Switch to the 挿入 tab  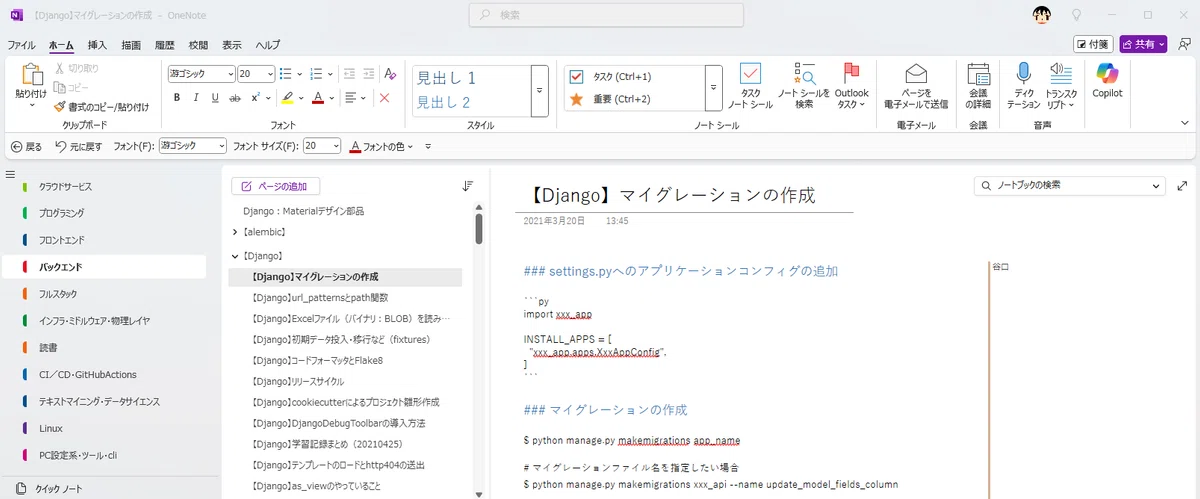pos(97,45)
